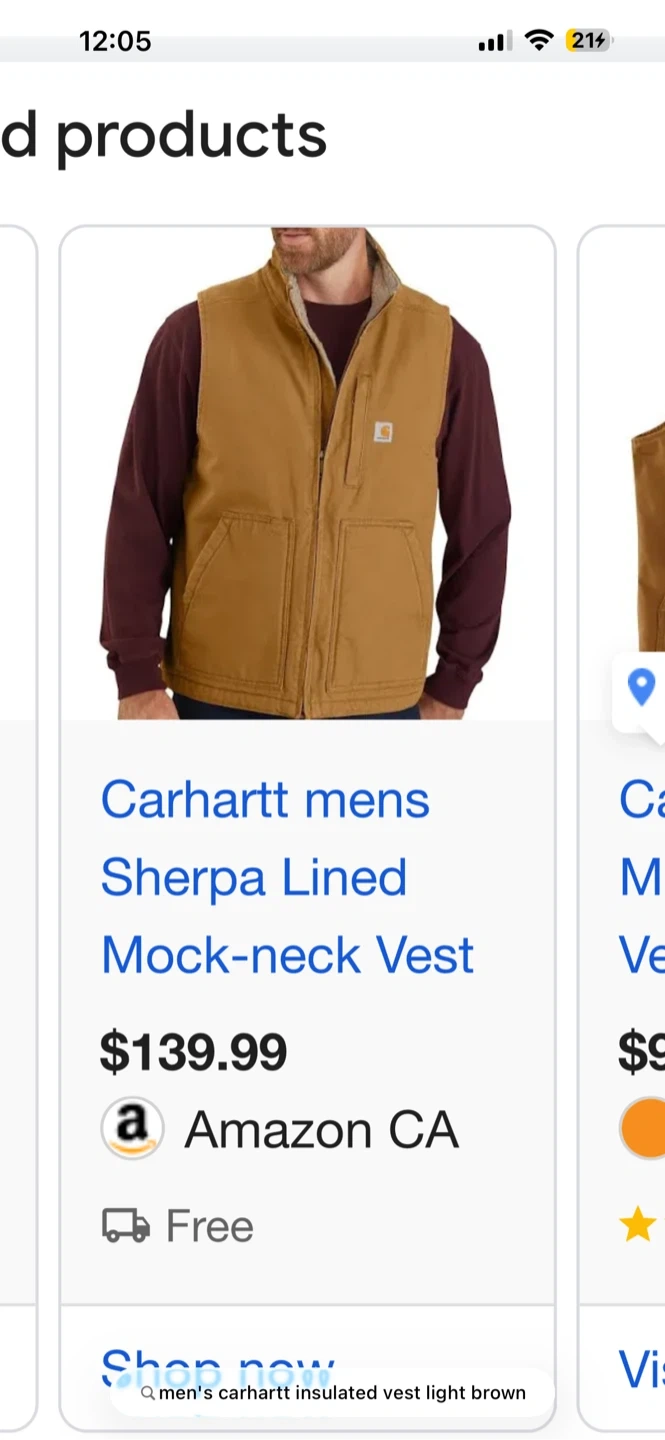The height and width of the screenshot is (1440, 665).
Task: Open the Carhartt Sherpa Lined Vest title link
Action: click(x=287, y=877)
